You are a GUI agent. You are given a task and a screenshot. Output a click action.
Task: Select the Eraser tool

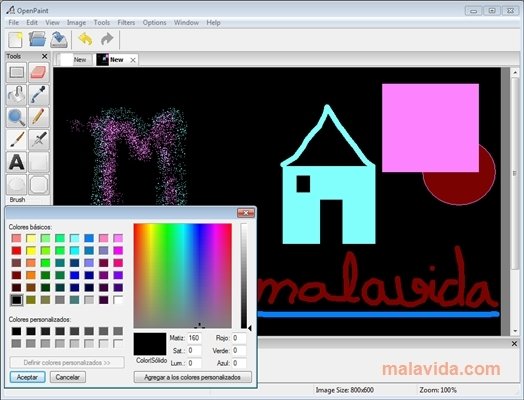click(39, 73)
